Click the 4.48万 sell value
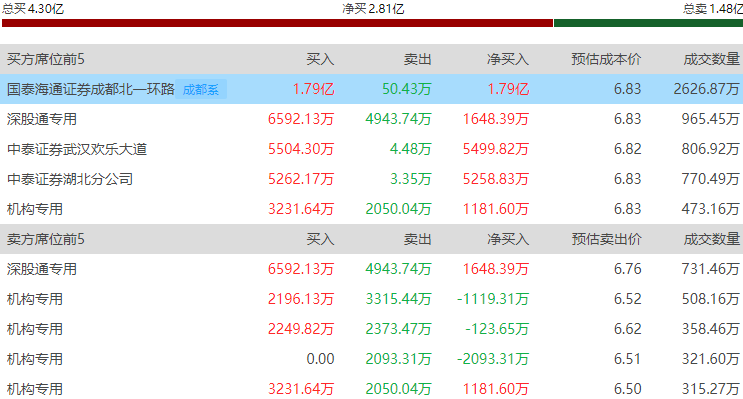 pyautogui.click(x=410, y=149)
